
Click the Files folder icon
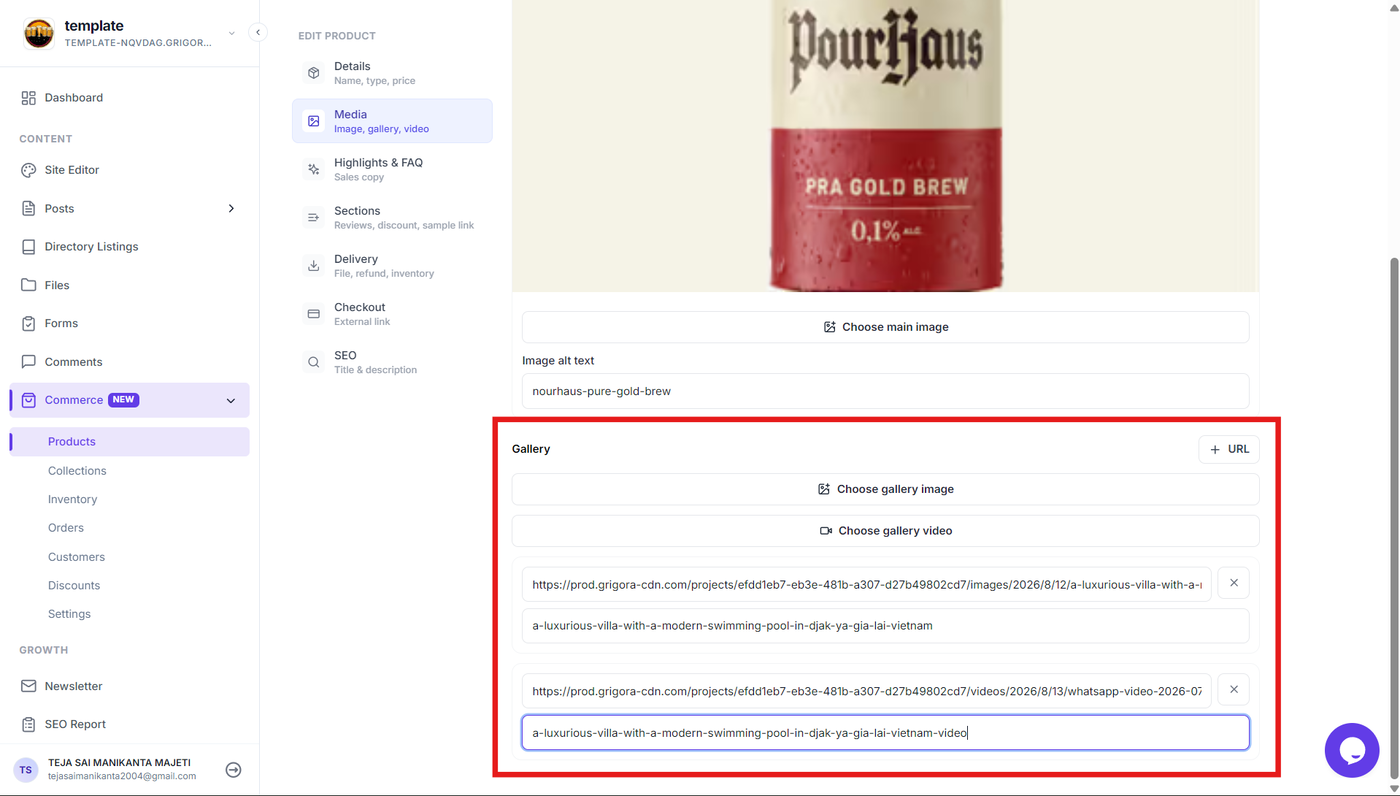[28, 285]
